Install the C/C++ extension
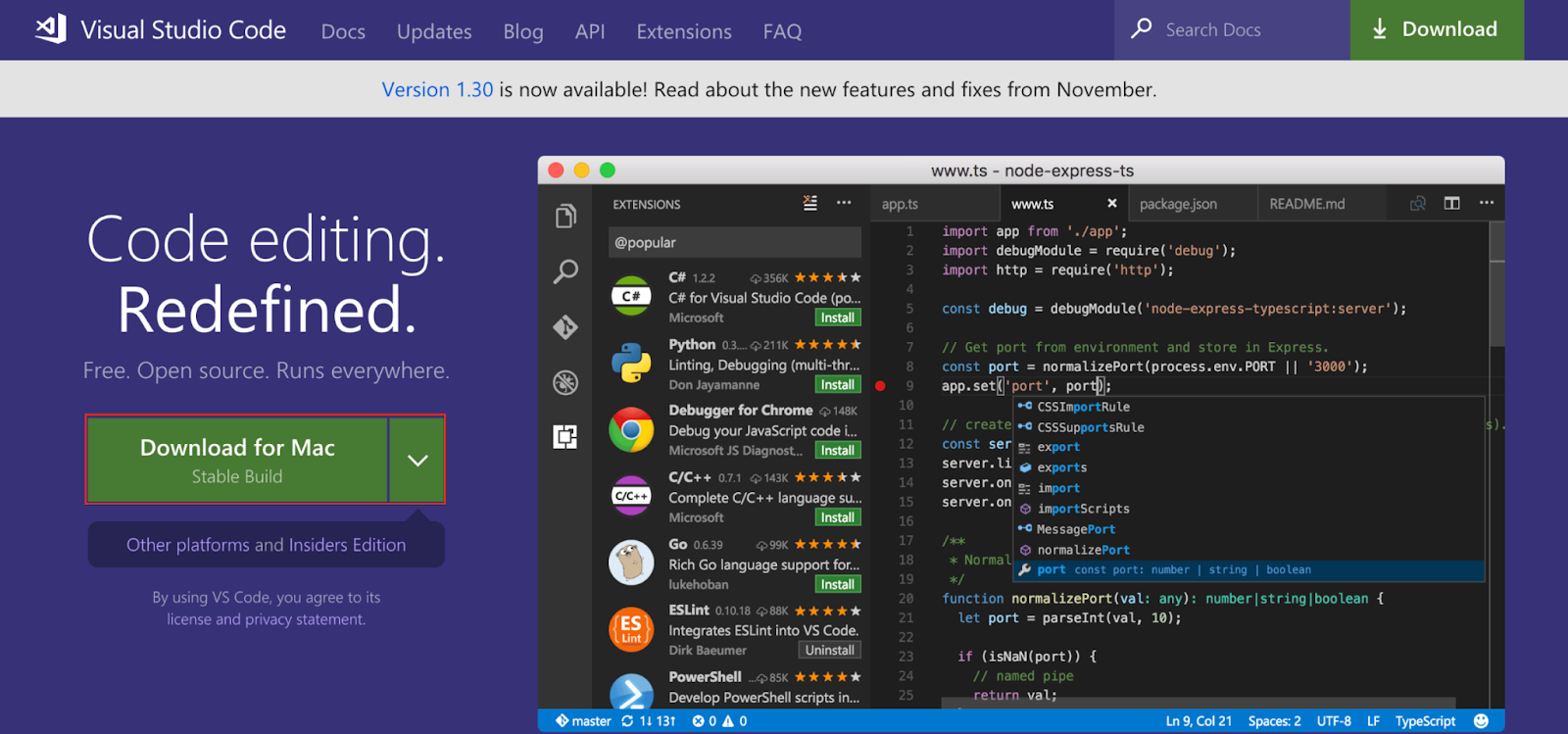 (838, 517)
